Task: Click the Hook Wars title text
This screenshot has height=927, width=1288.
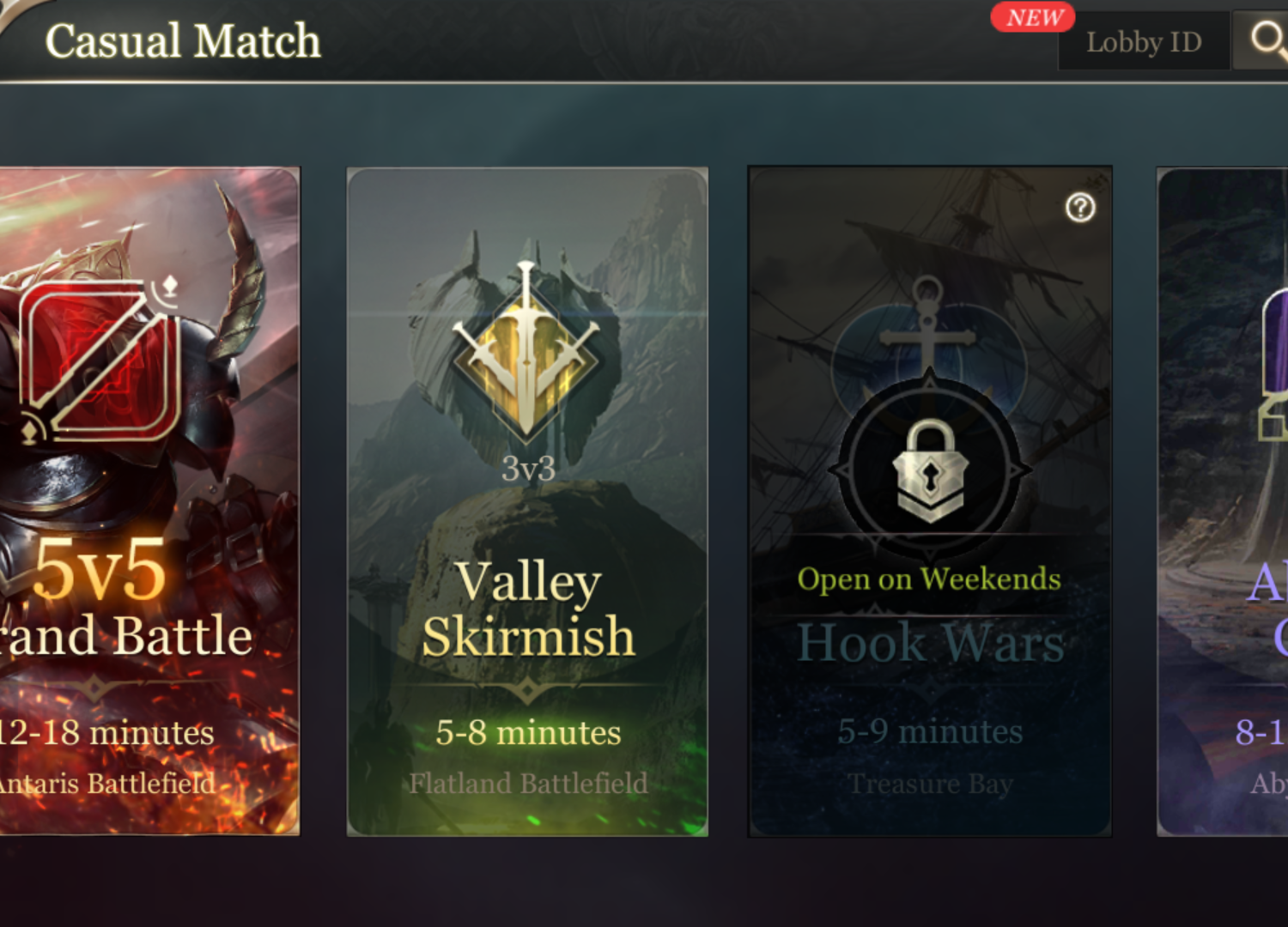Action: tap(930, 642)
